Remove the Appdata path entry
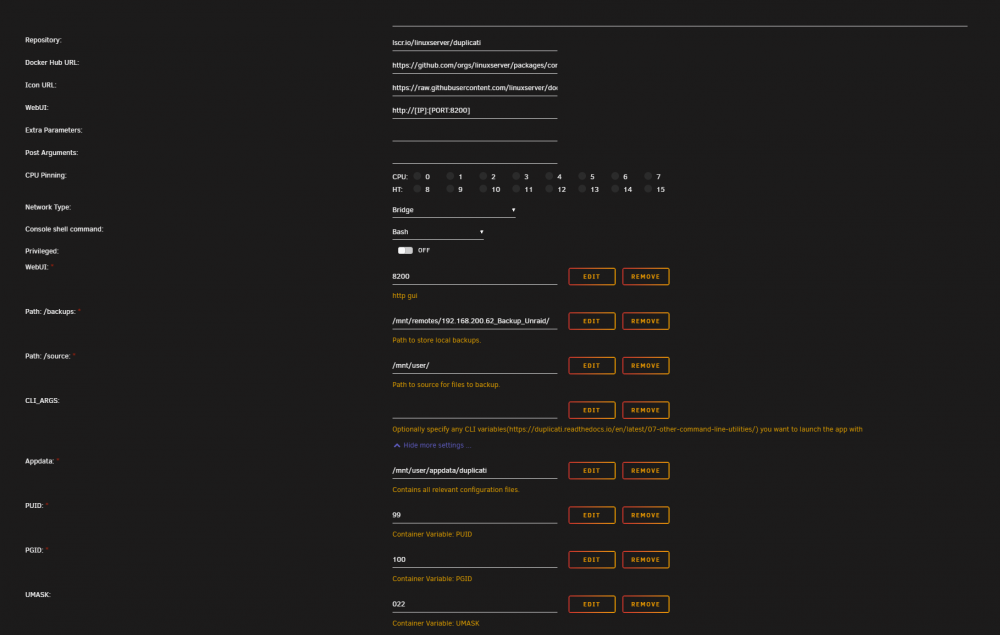 point(645,471)
